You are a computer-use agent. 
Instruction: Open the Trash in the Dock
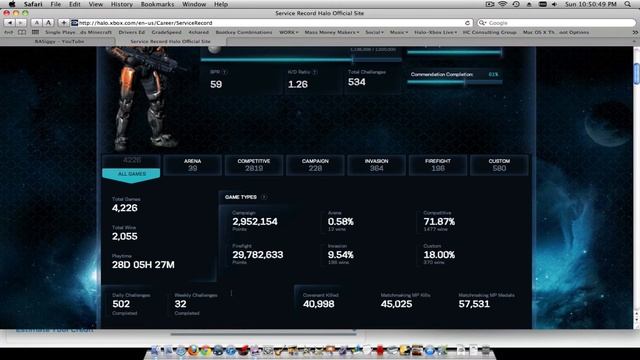coord(485,350)
